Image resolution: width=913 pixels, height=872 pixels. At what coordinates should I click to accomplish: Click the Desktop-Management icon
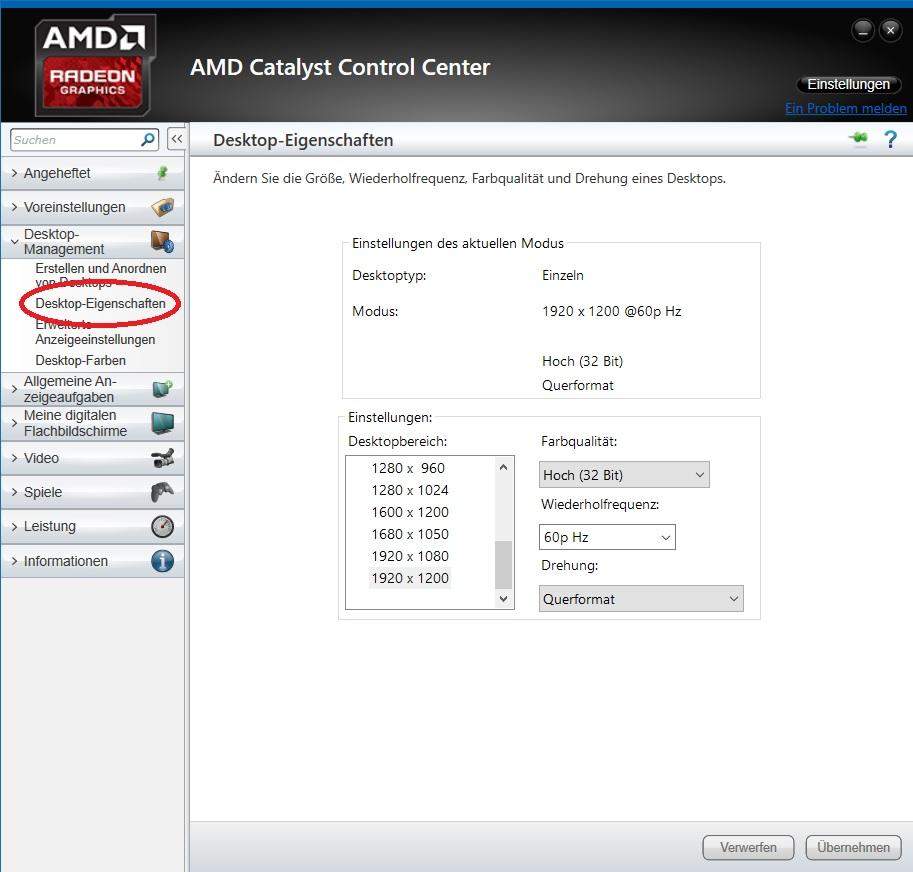(x=162, y=242)
